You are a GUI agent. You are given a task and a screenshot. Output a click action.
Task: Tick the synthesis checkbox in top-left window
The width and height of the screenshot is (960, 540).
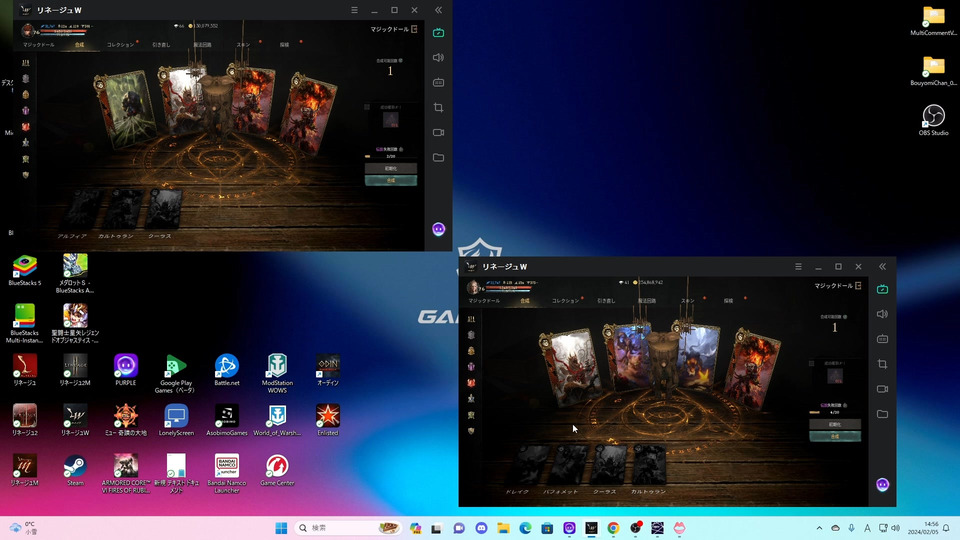(x=367, y=107)
